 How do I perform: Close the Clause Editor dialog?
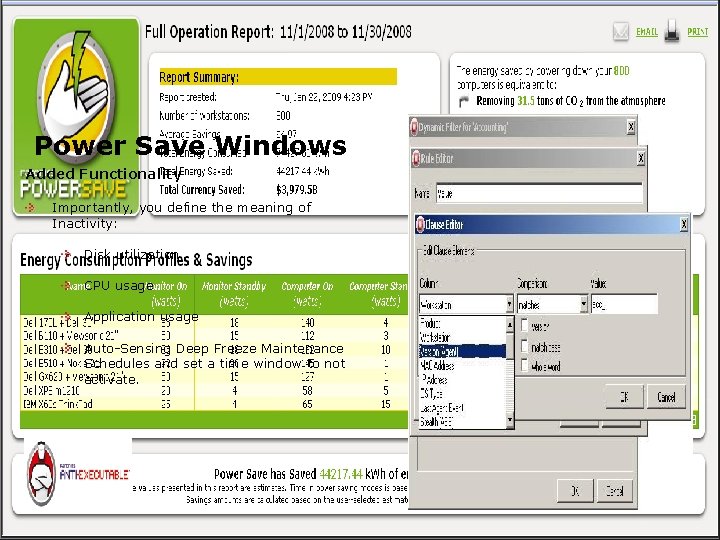tap(684, 224)
